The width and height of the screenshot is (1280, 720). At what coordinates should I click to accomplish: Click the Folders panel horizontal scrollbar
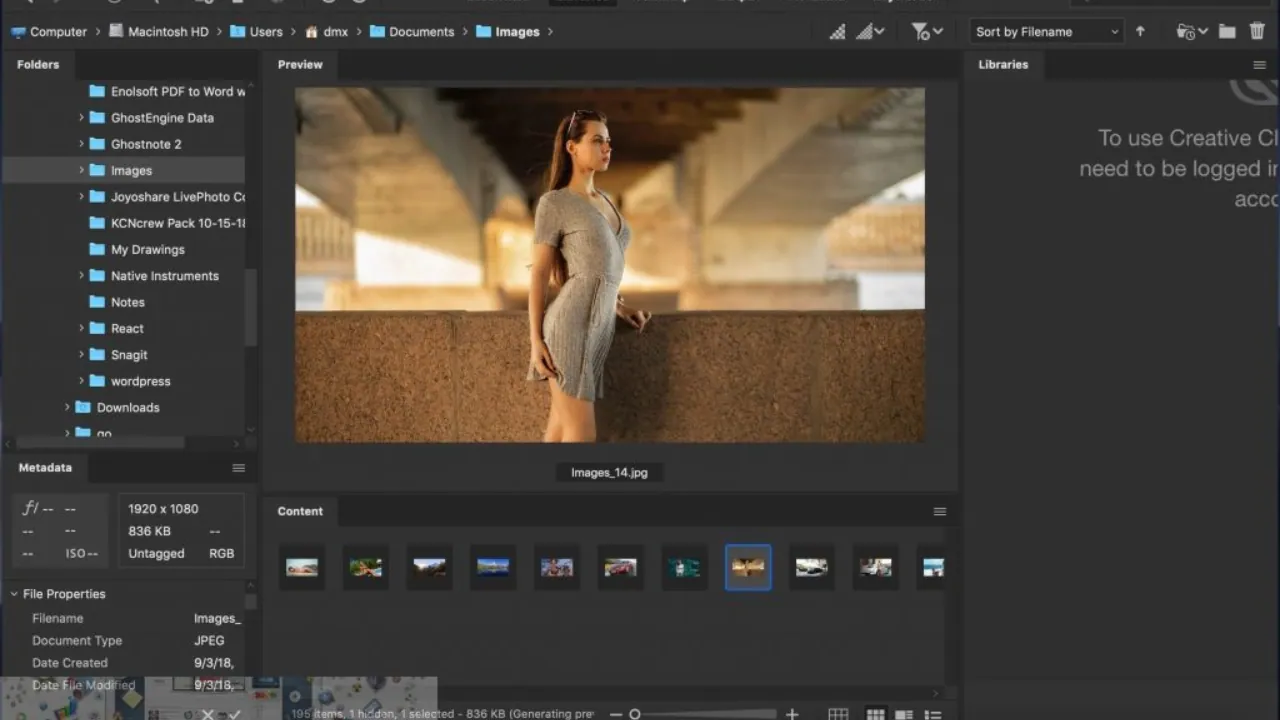click(x=100, y=442)
